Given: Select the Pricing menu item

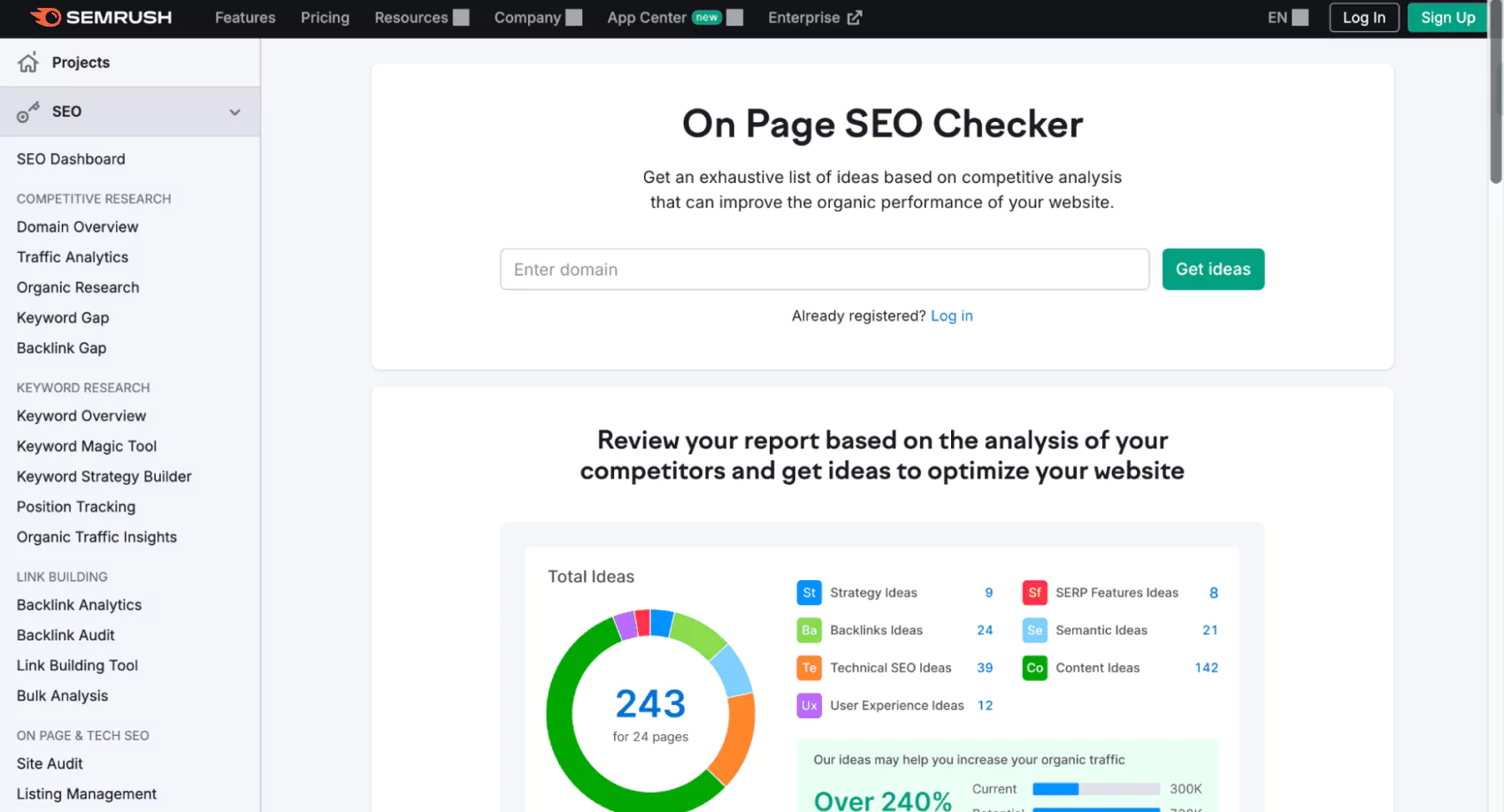Looking at the screenshot, I should [x=325, y=17].
